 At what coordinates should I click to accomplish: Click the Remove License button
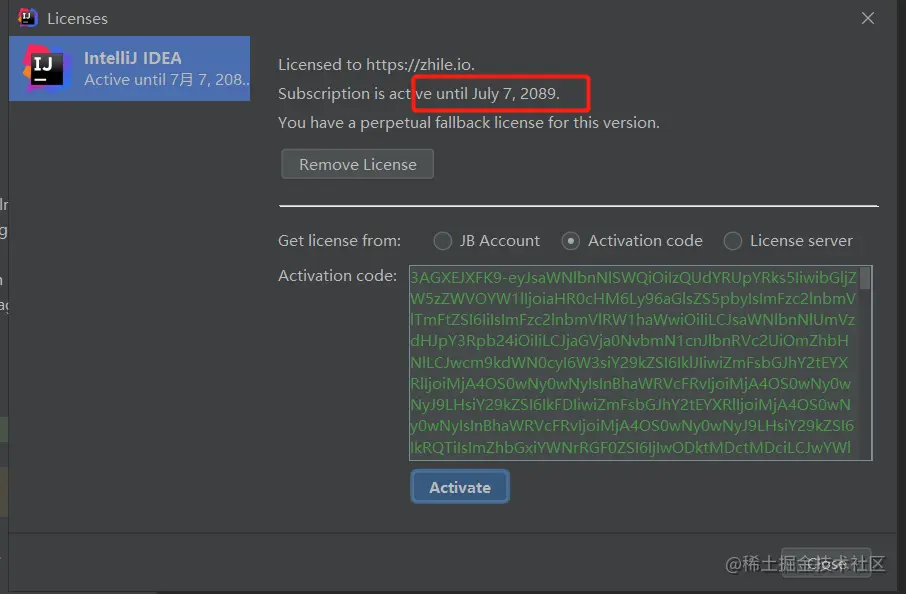click(x=357, y=165)
